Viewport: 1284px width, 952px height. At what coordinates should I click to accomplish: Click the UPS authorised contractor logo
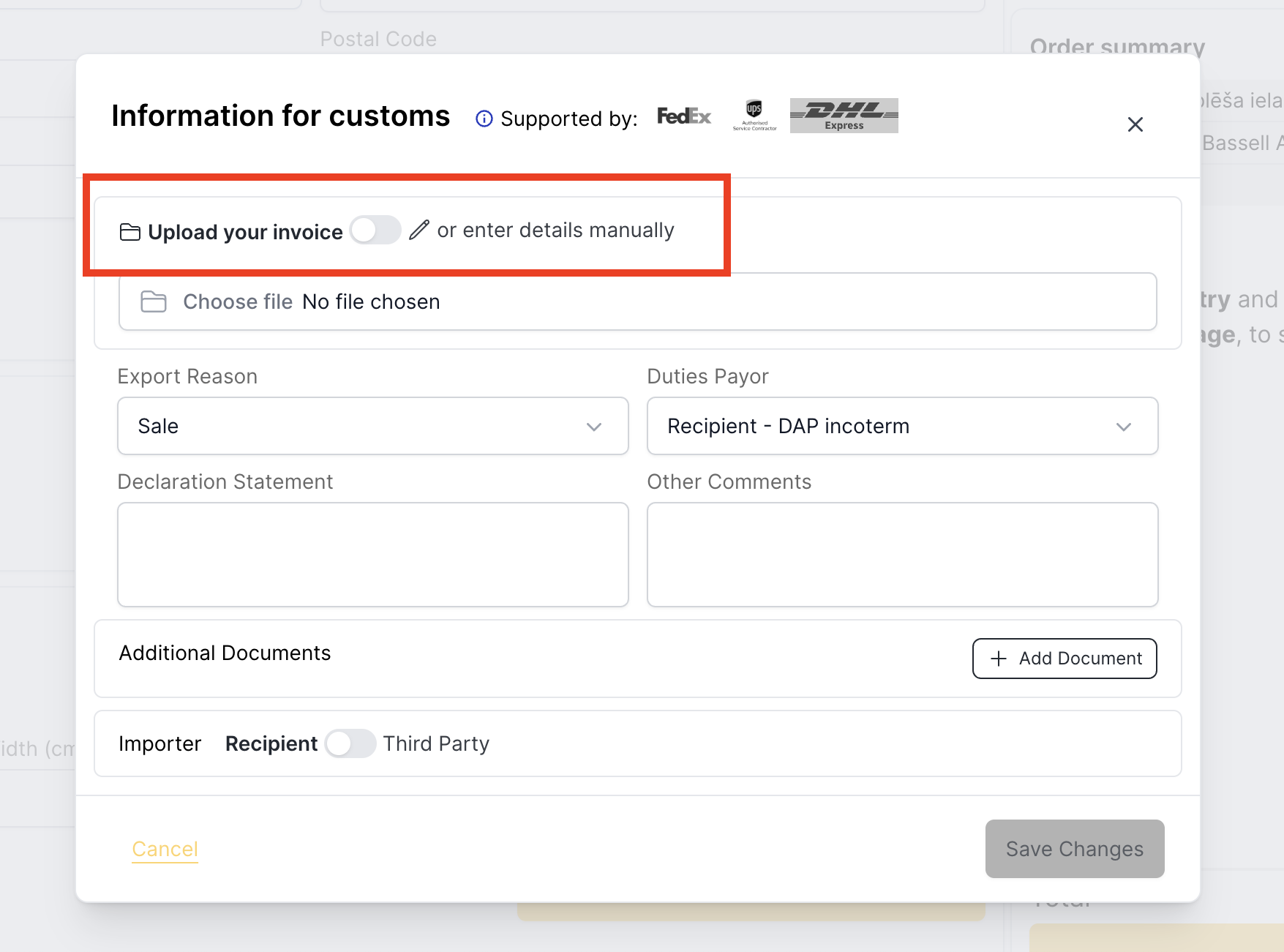[x=754, y=116]
